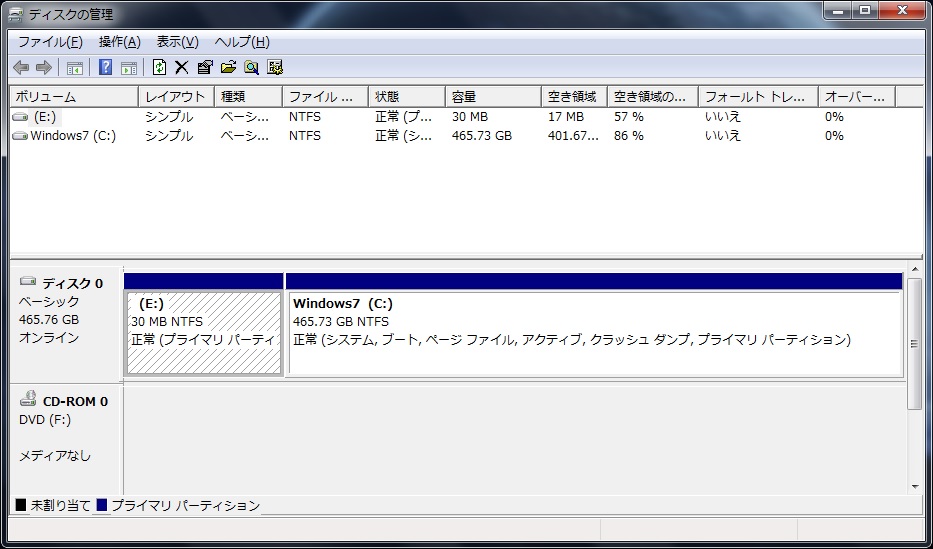The height and width of the screenshot is (549, 933).
Task: Sort by the ファイル... column header
Action: (325, 97)
